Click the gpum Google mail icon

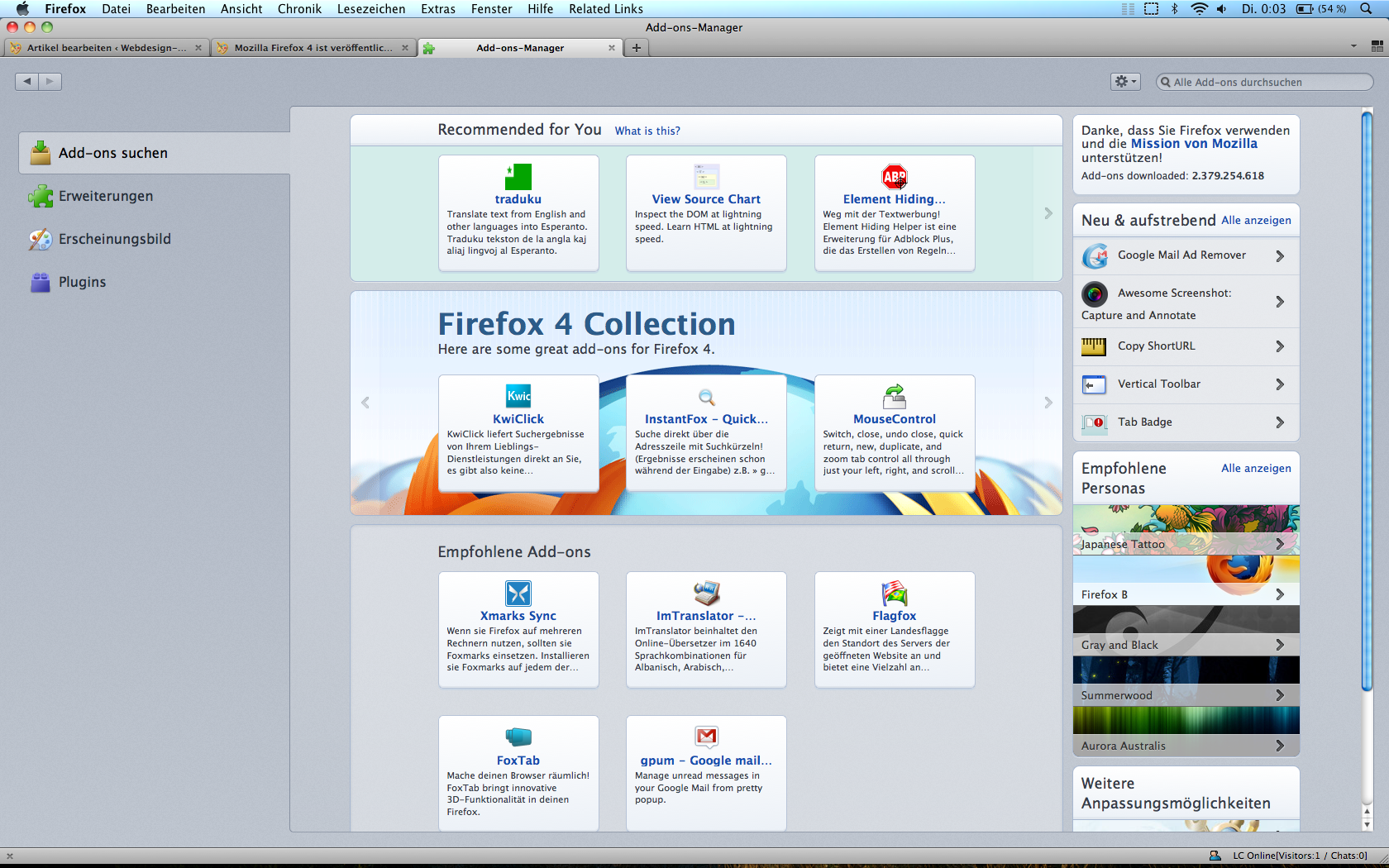(706, 737)
